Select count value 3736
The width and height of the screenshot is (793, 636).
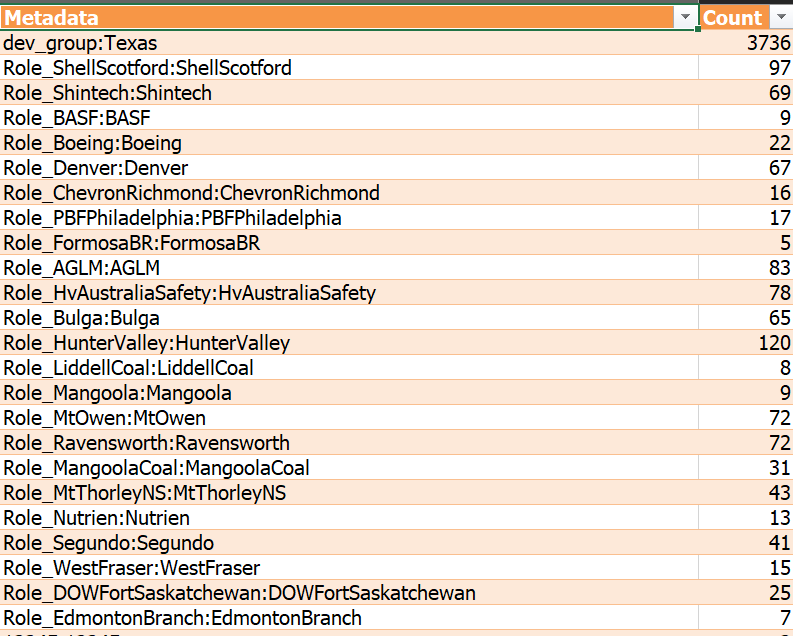tap(746, 43)
